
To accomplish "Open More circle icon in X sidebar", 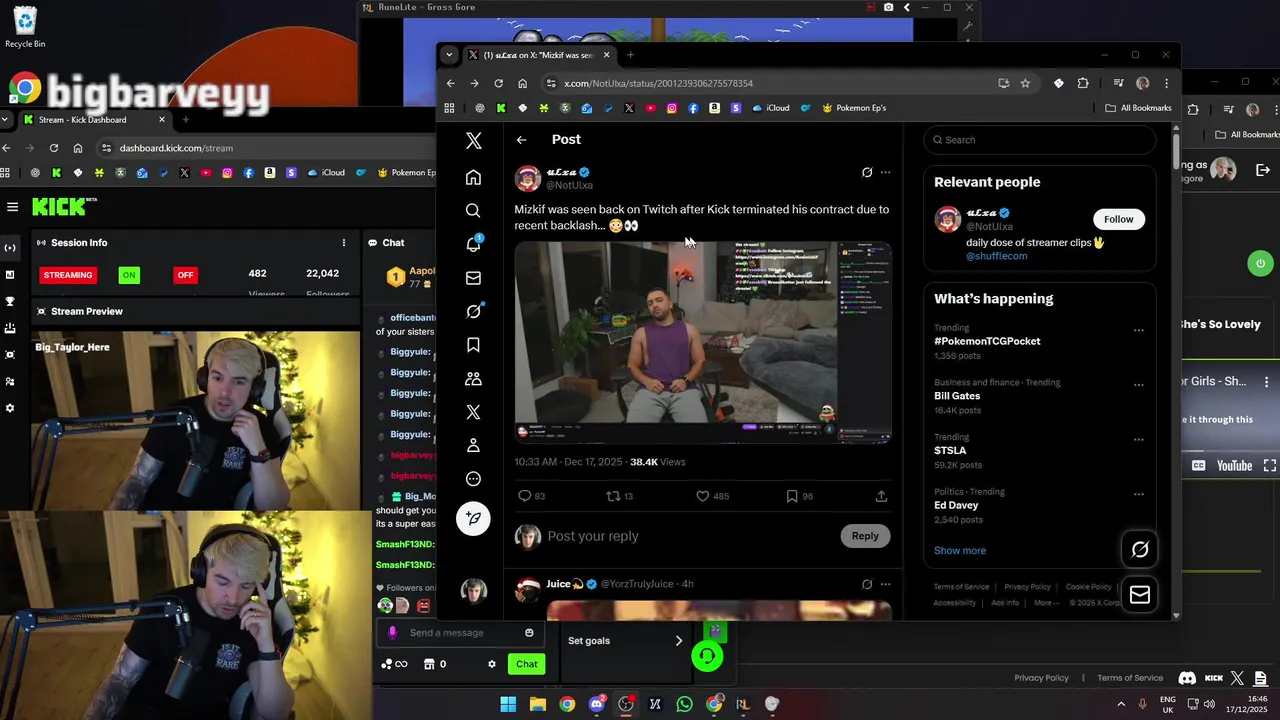I will (x=473, y=479).
